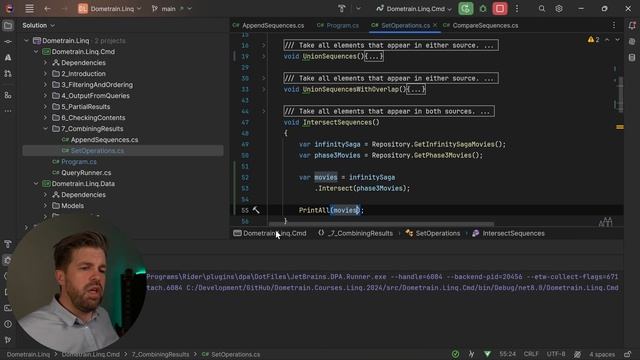Viewport: 640px width, 360px height.
Task: Open Solution view selector dropdown
Action: (x=38, y=25)
